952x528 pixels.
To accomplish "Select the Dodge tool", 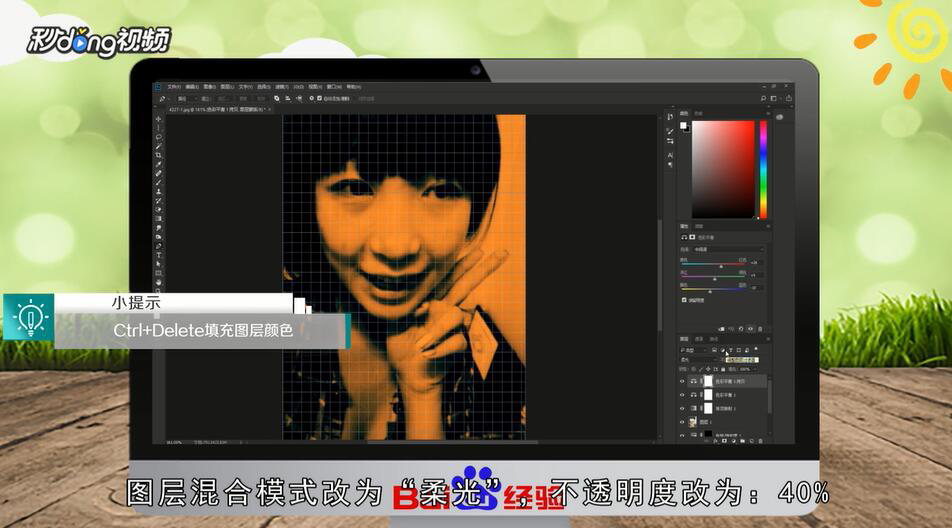I will coord(158,237).
